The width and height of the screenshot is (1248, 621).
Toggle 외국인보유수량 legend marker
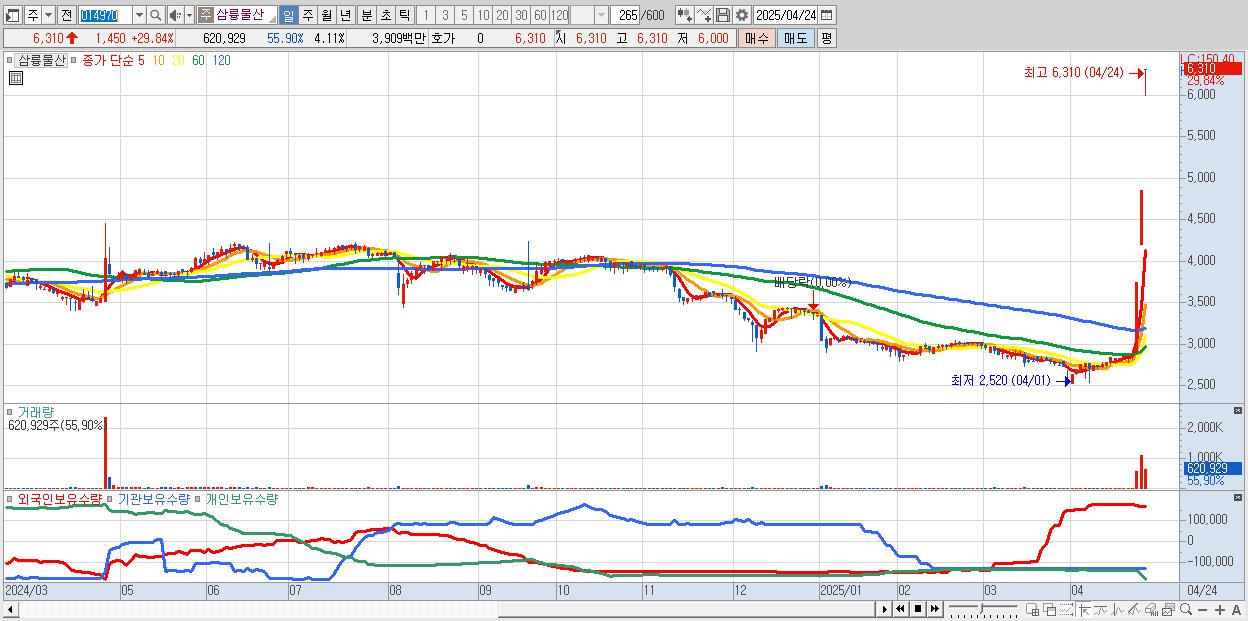click(11, 498)
